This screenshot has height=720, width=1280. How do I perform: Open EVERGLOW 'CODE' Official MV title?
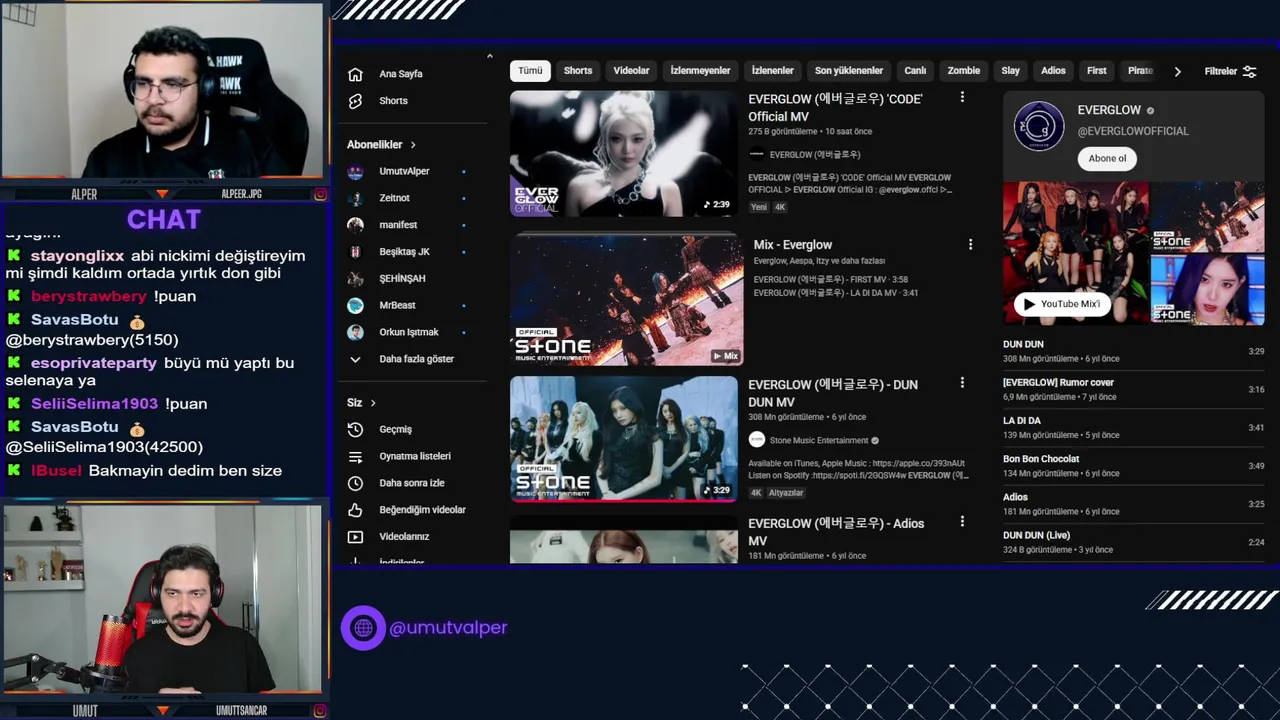pyautogui.click(x=836, y=108)
